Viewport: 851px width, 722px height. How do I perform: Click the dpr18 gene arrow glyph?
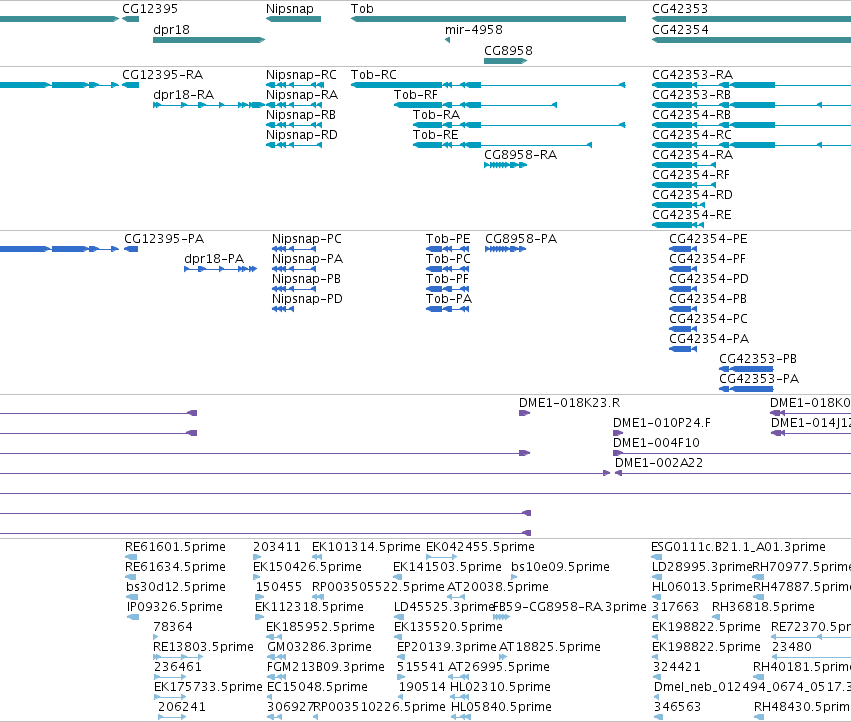(x=209, y=40)
